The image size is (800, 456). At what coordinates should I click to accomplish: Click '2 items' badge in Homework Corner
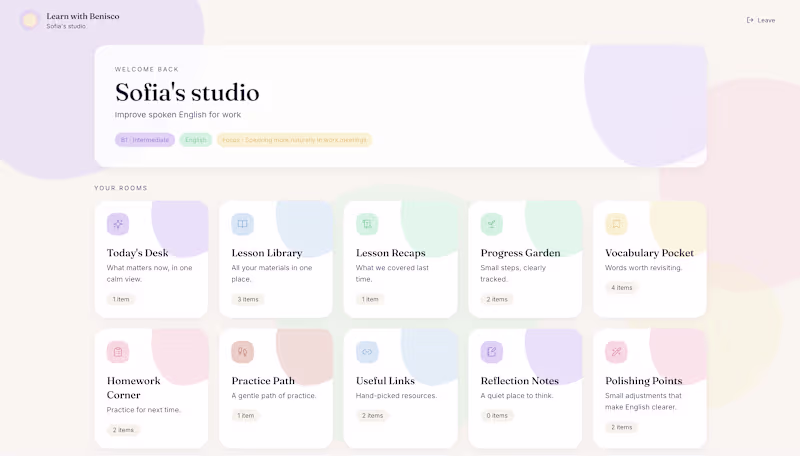coord(123,430)
